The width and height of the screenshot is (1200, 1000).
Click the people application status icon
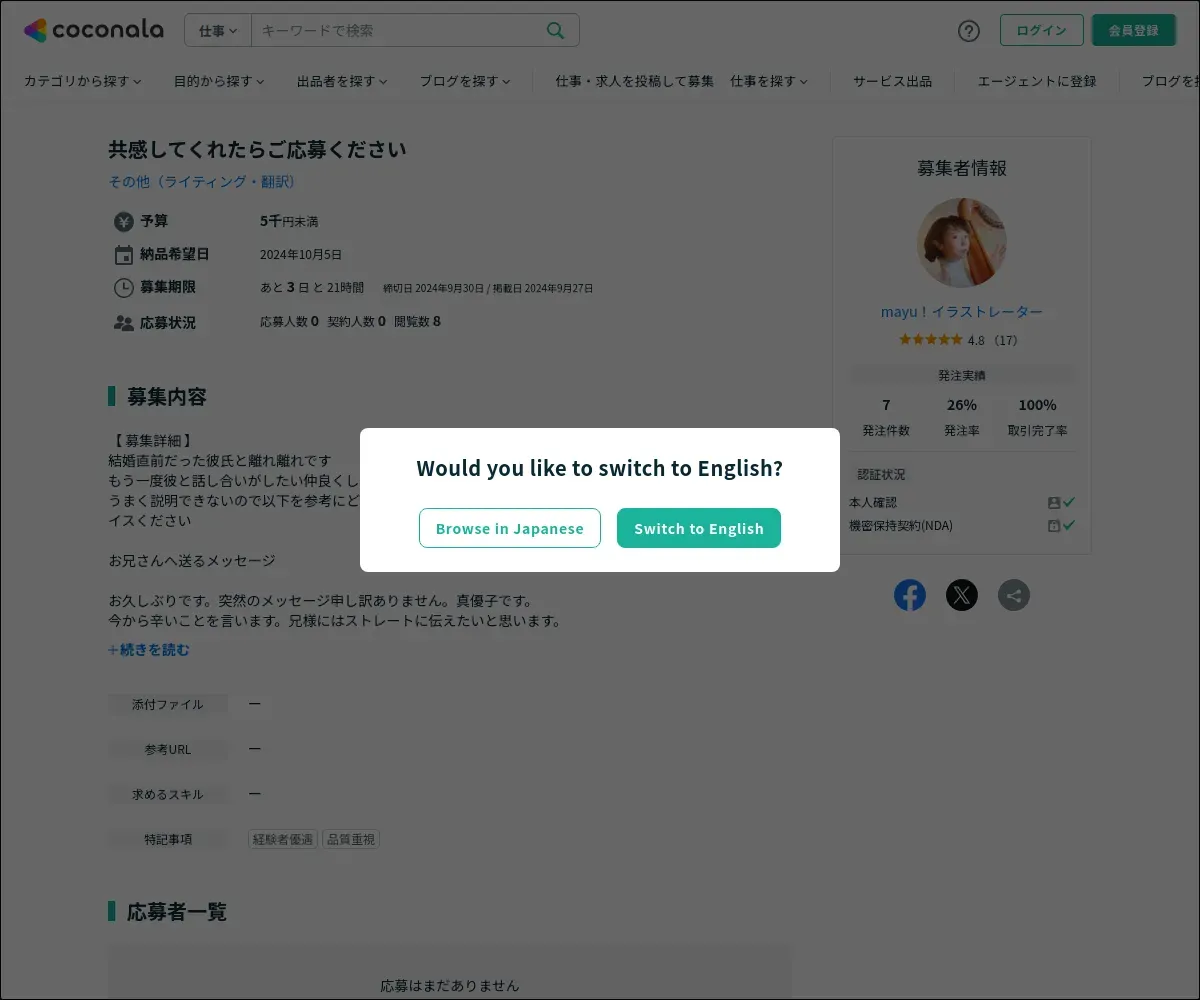click(x=124, y=322)
